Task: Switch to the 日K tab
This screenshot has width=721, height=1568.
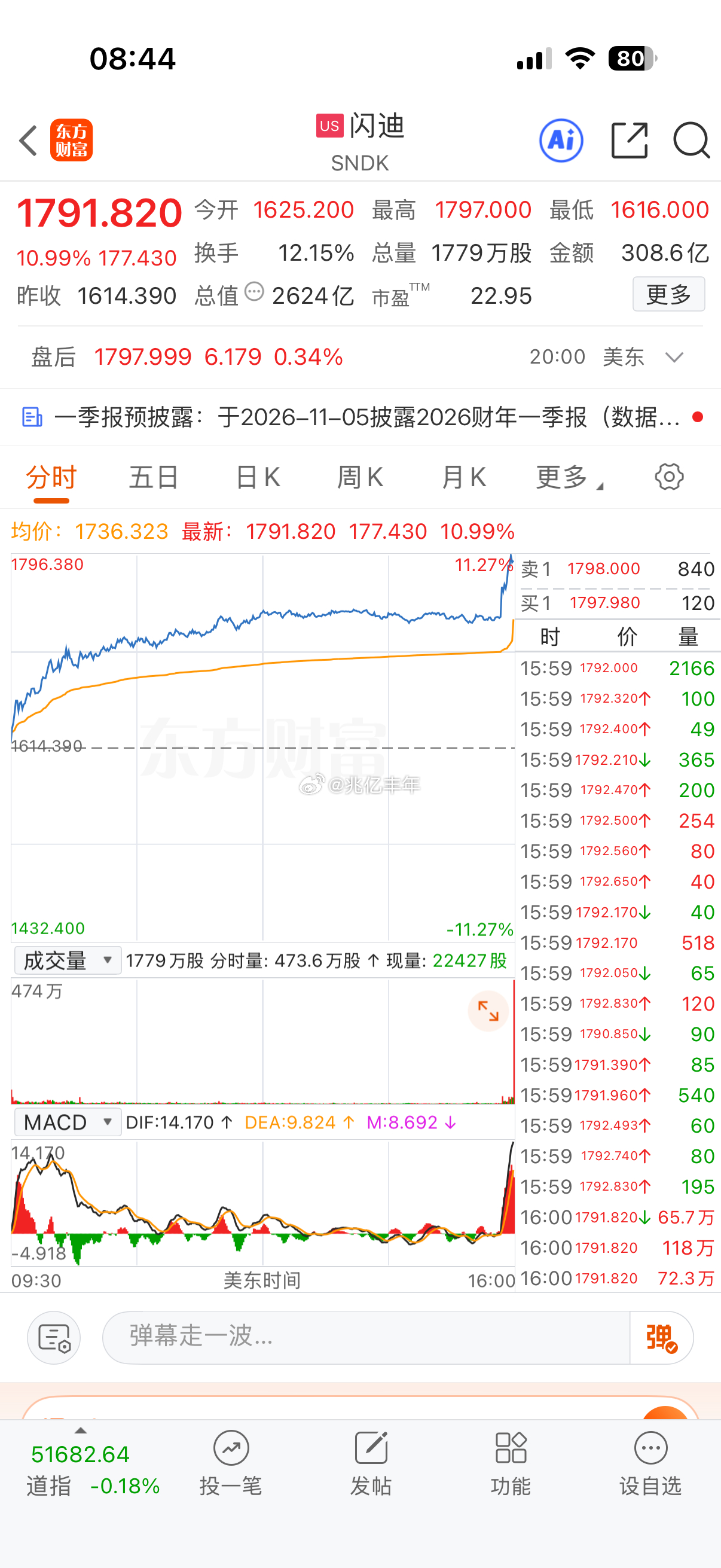Action: coord(258,477)
